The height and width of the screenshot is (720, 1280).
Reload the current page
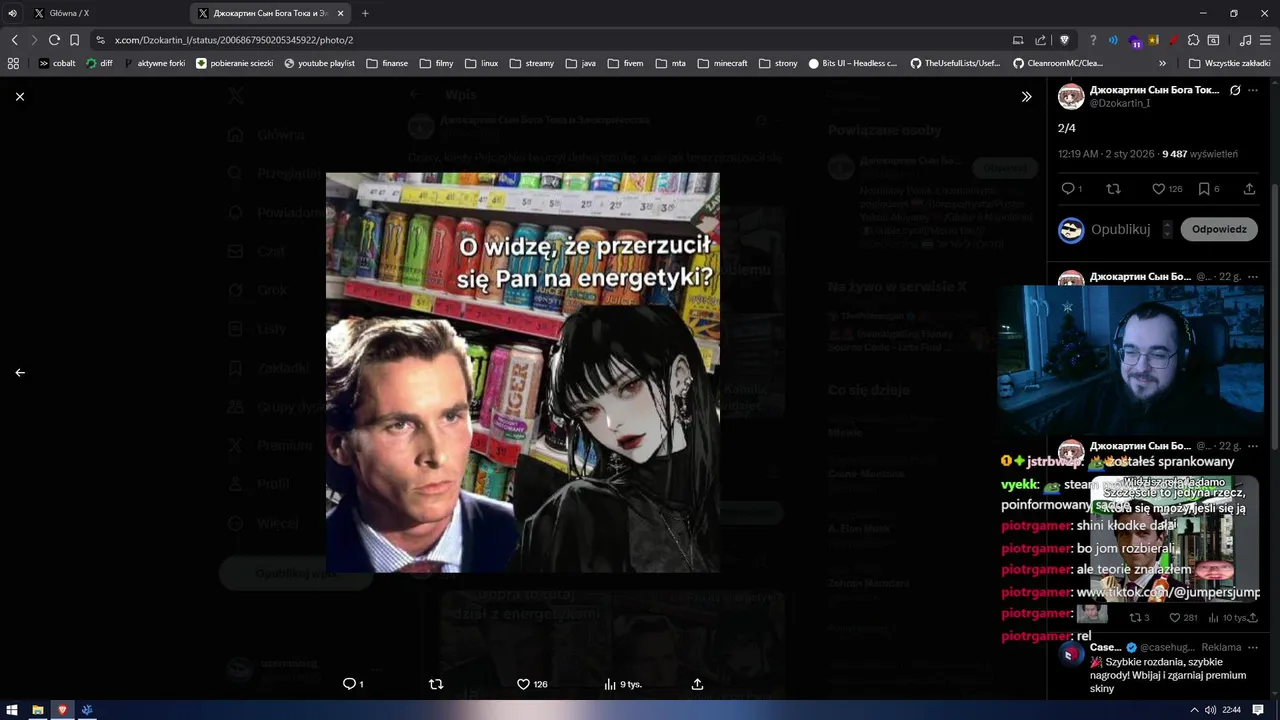tap(54, 40)
